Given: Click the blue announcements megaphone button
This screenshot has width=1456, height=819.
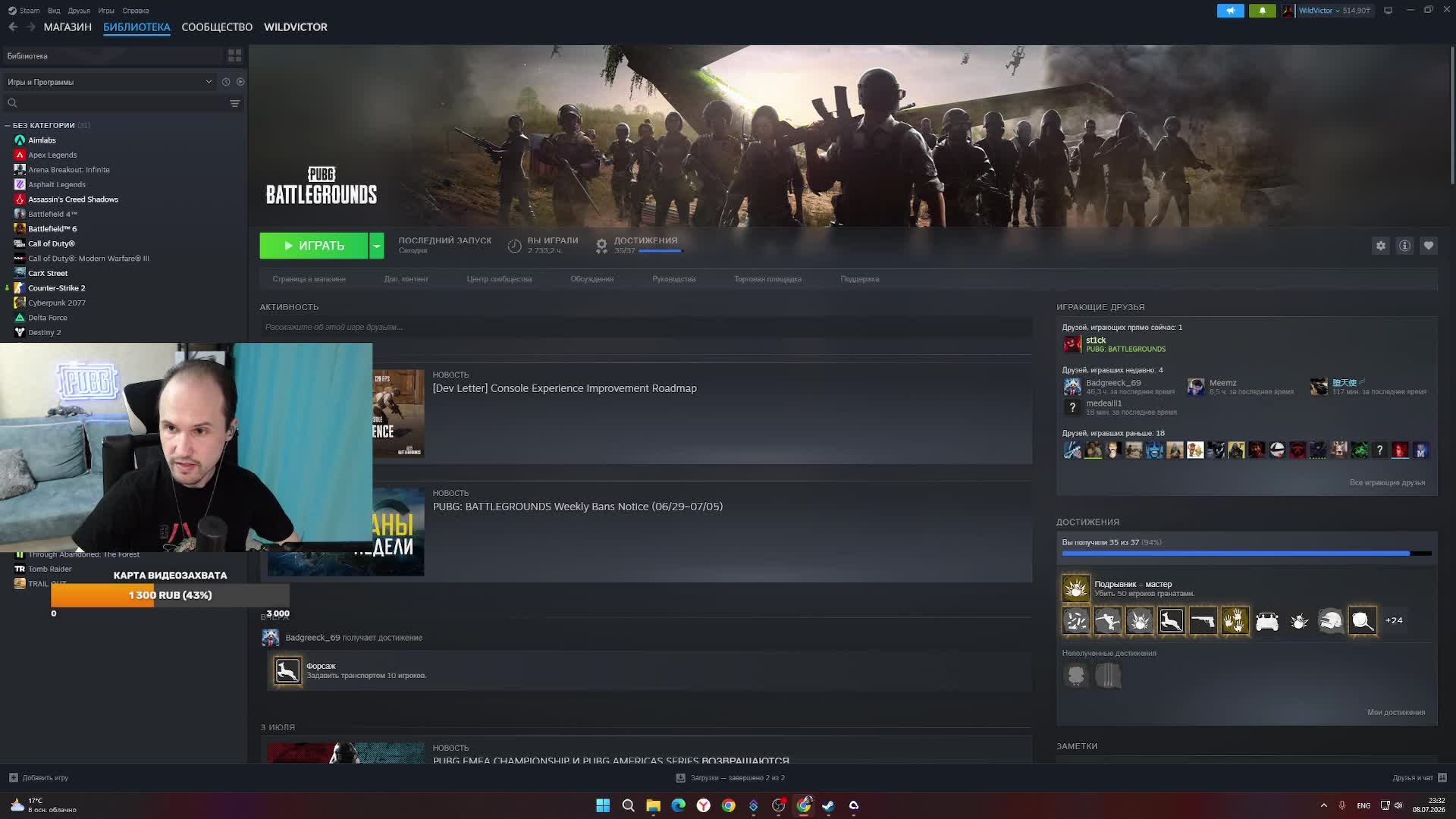Looking at the screenshot, I should pyautogui.click(x=1230, y=11).
